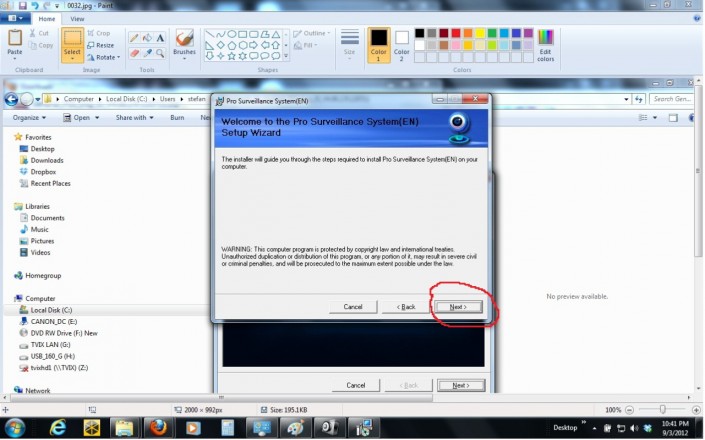Viewport: 705px width, 440px height.
Task: Select the Color picker eyedropper
Action: coord(146,53)
